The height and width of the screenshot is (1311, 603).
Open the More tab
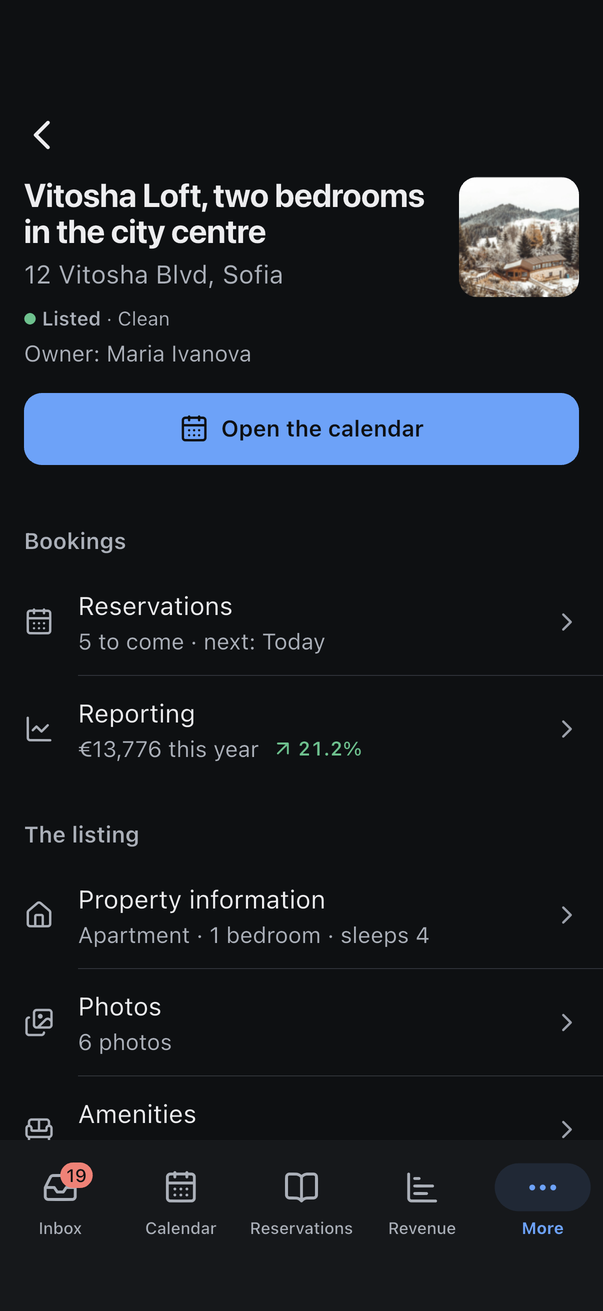[543, 1201]
